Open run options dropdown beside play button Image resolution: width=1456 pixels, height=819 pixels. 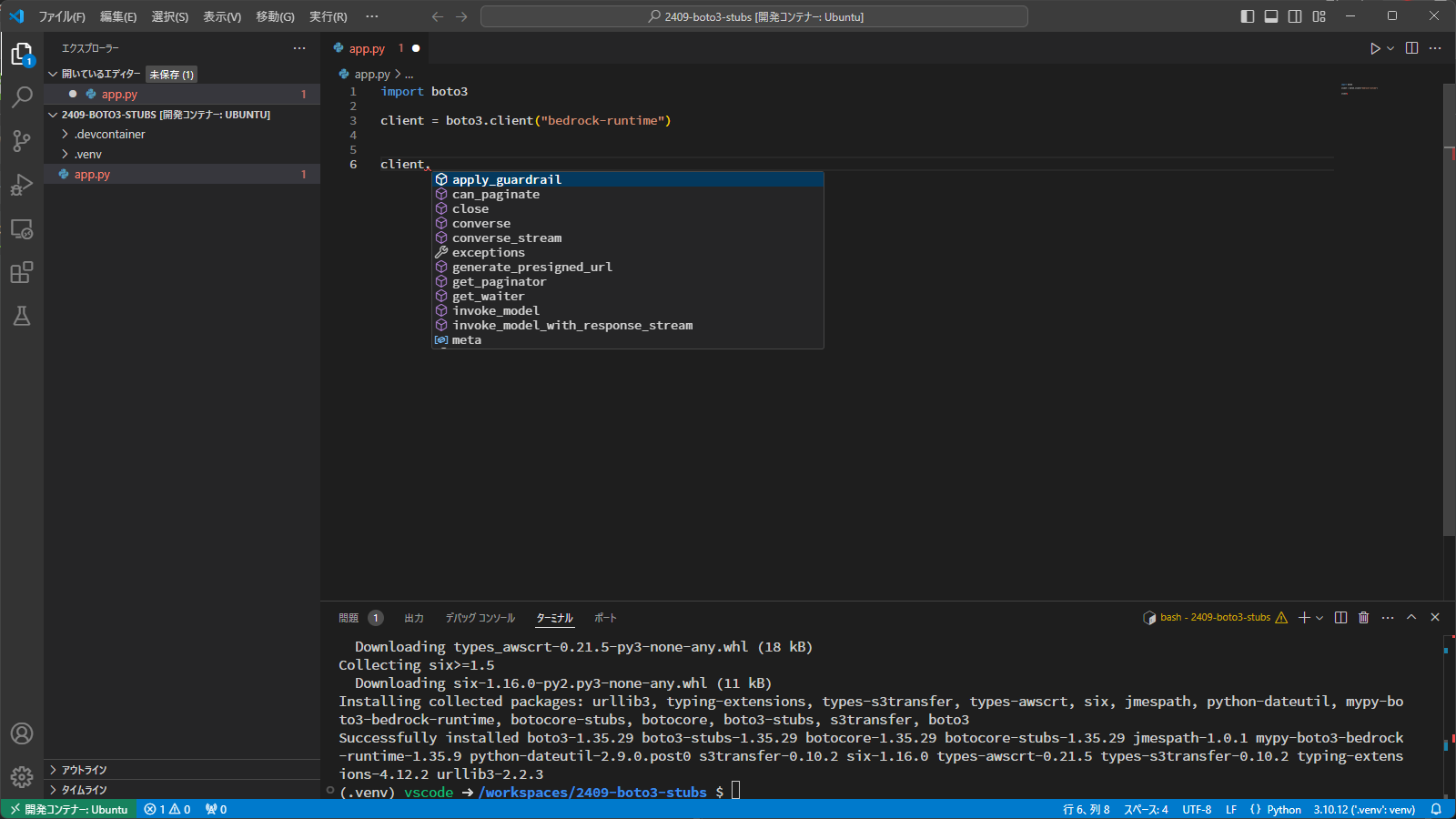(1390, 48)
